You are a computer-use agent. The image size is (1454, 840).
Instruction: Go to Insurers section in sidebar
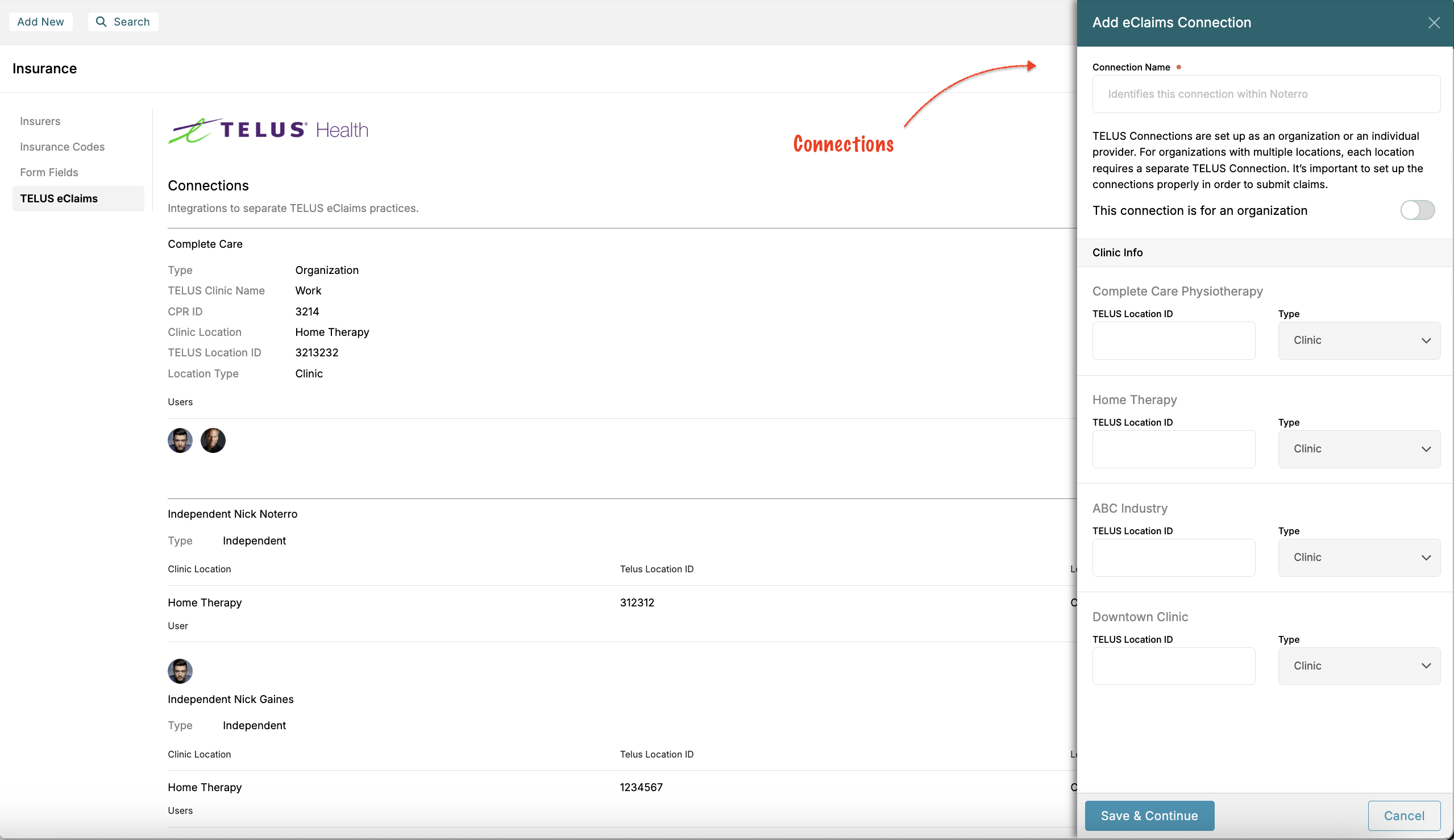point(40,121)
